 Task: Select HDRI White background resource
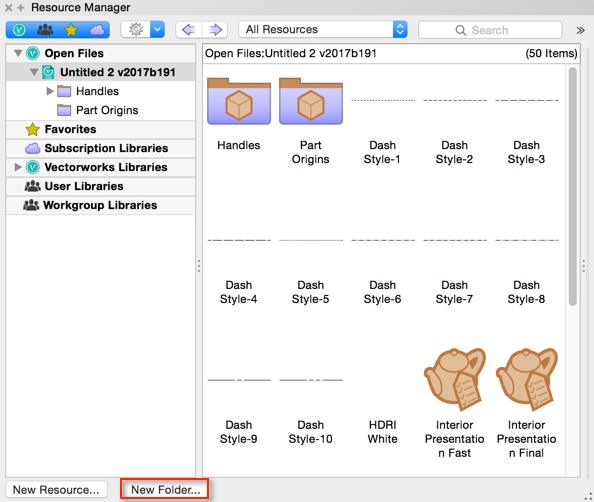point(383,432)
